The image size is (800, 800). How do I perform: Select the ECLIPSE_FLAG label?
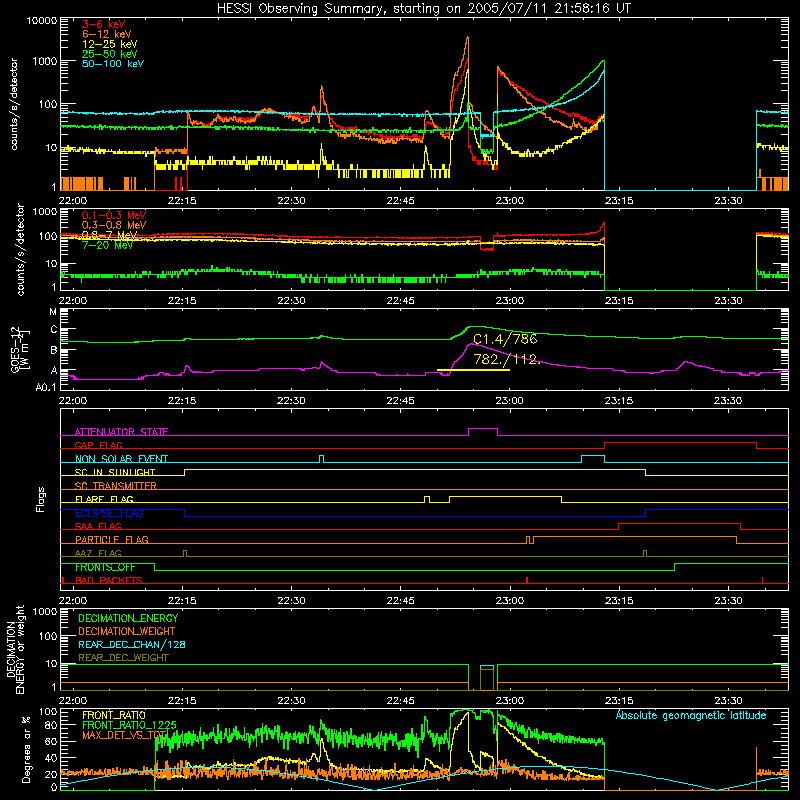click(x=109, y=513)
